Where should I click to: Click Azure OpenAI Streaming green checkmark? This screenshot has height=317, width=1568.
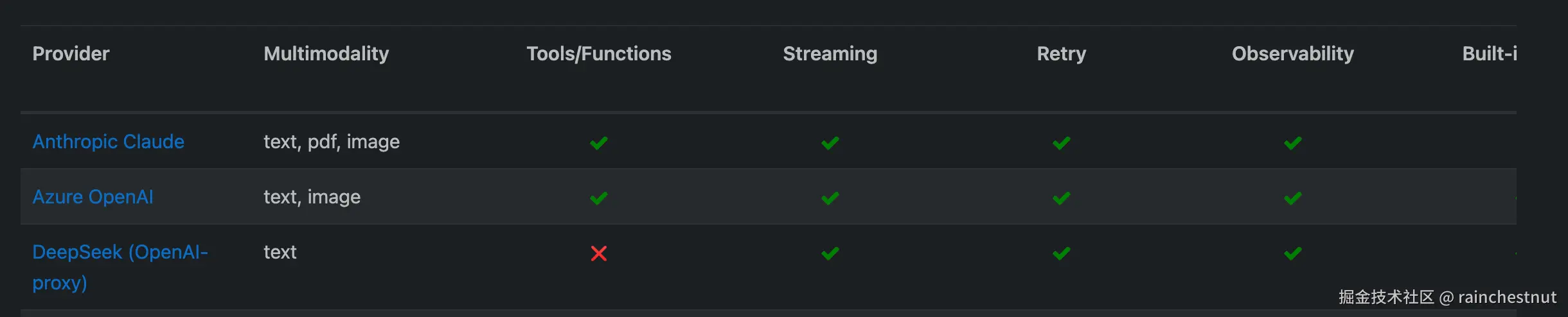point(830,198)
